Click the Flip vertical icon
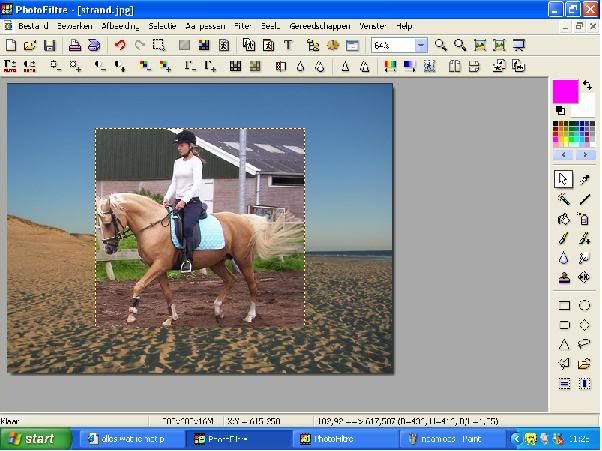Screen dimensions: 602x451 point(474,66)
